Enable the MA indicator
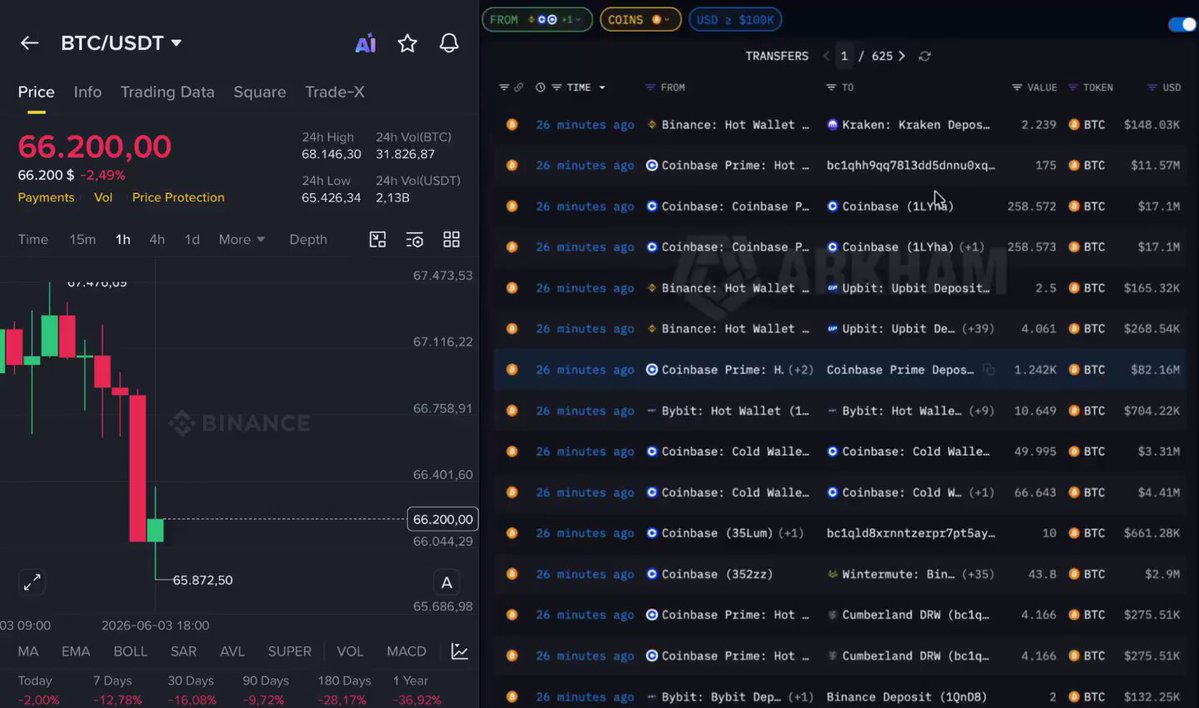The image size is (1199, 708). (x=28, y=651)
